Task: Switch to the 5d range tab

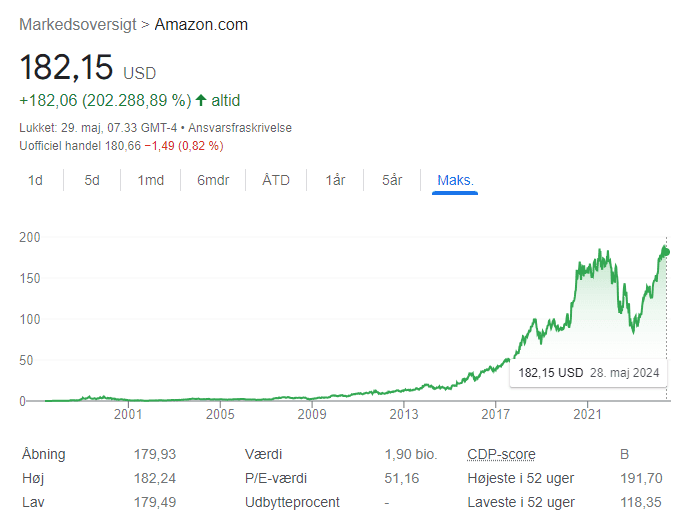Action: (92, 180)
